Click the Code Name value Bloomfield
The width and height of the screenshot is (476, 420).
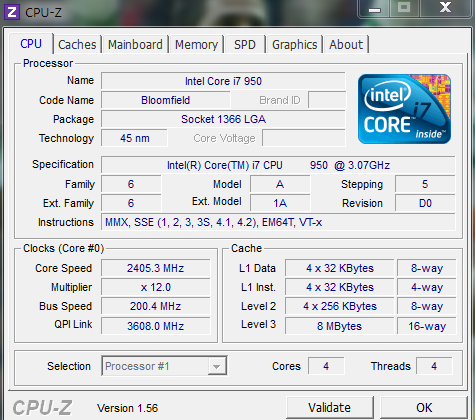pos(166,100)
